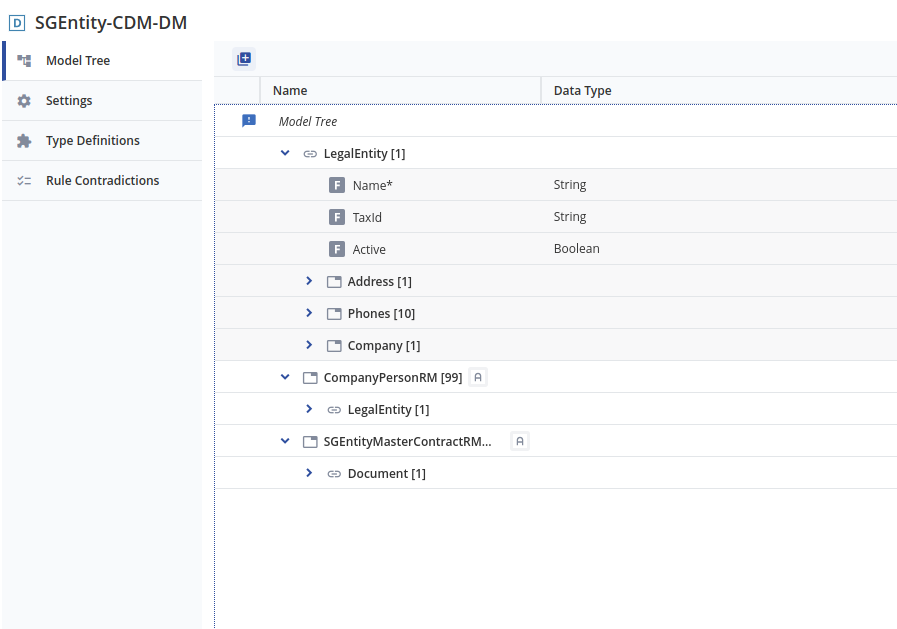Switch to Type Definitions tab

[103, 141]
